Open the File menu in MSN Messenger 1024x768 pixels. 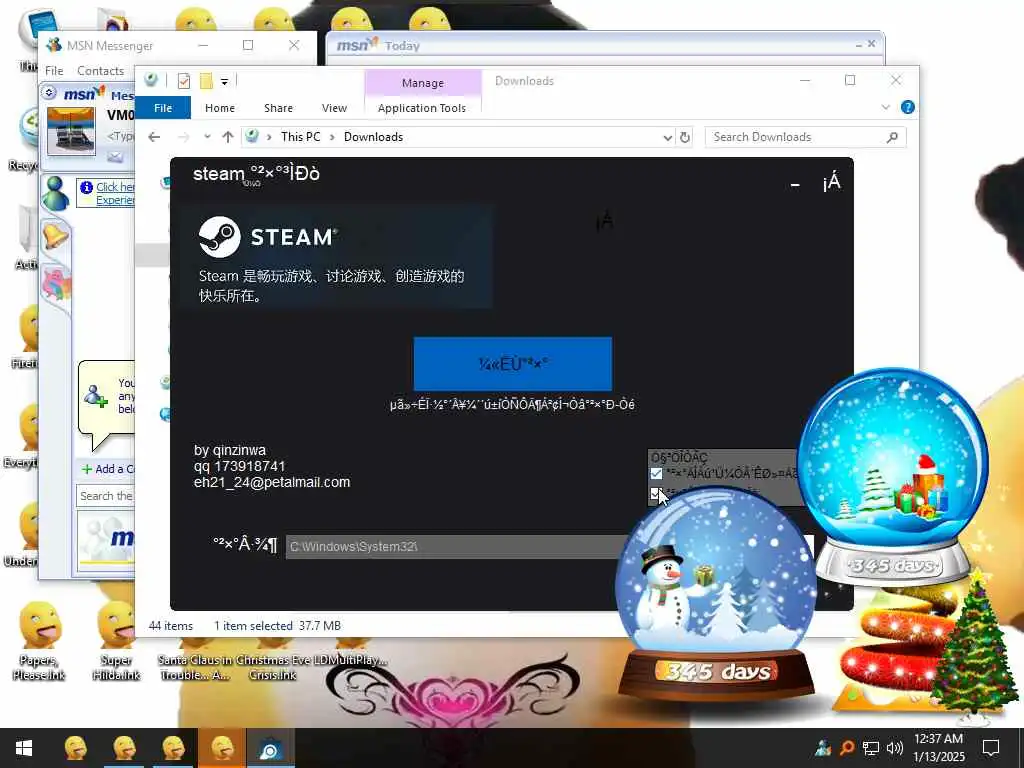[54, 71]
